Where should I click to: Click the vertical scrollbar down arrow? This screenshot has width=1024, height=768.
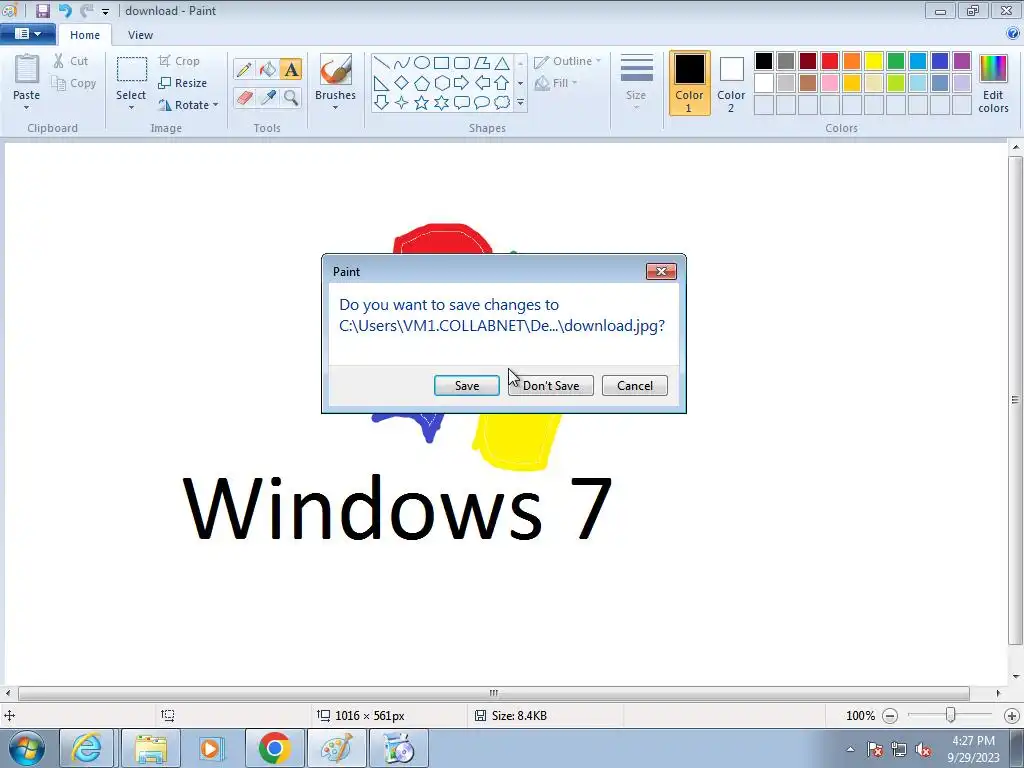pyautogui.click(x=1016, y=677)
